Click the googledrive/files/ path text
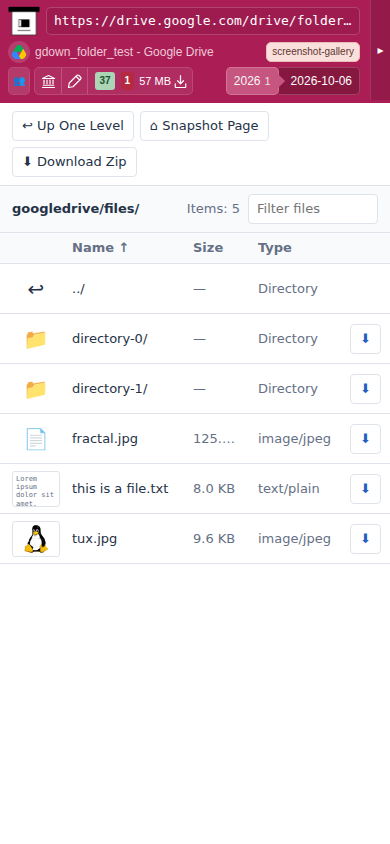The image size is (390, 844). click(76, 209)
